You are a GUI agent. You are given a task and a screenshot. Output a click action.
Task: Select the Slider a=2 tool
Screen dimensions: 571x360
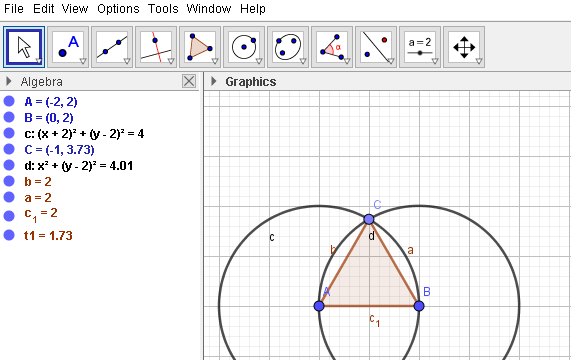tap(420, 47)
